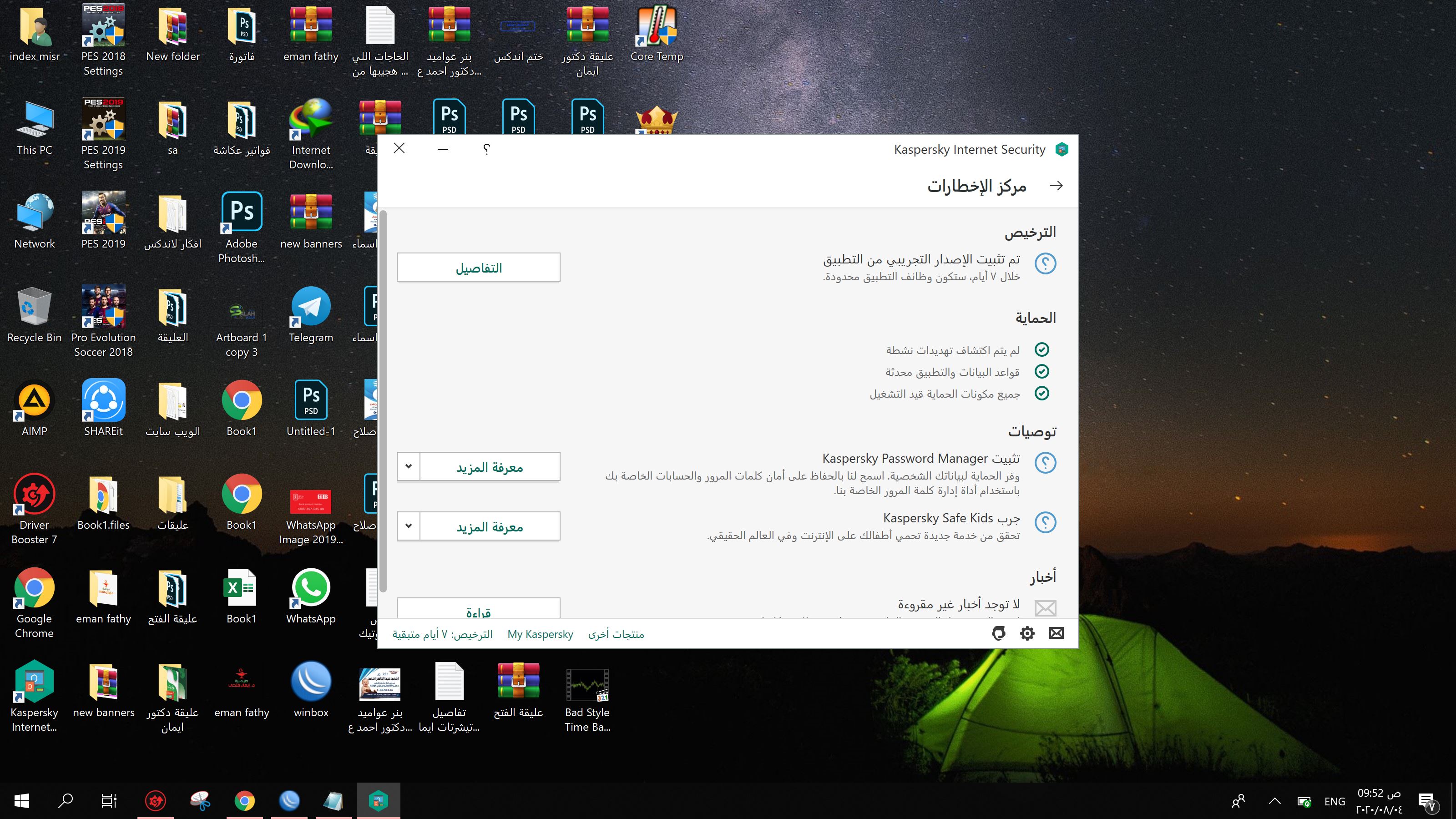Open taskbar search magnifier
1456x819 pixels.
66,801
